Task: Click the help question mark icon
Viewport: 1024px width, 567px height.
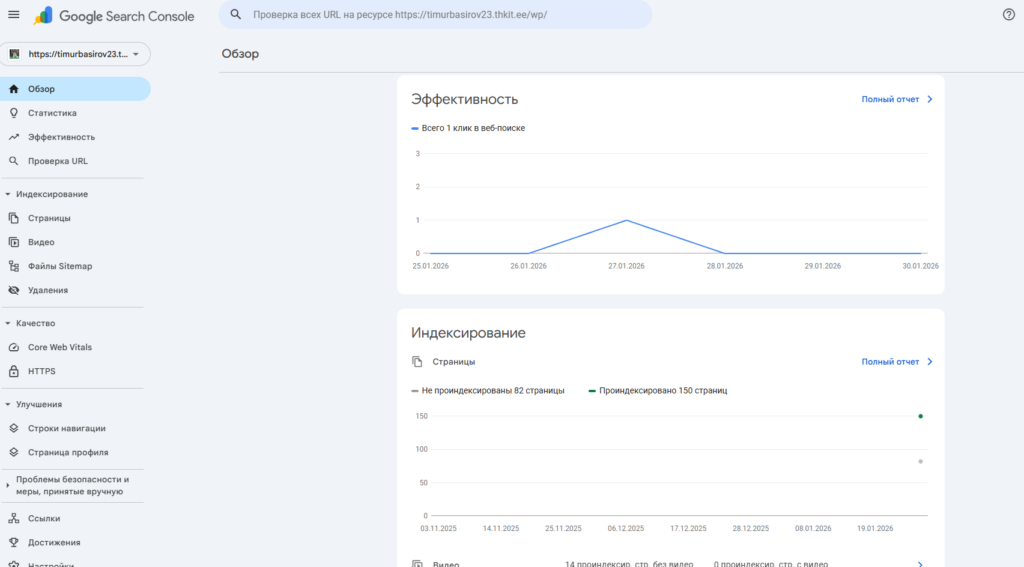Action: tap(1008, 15)
